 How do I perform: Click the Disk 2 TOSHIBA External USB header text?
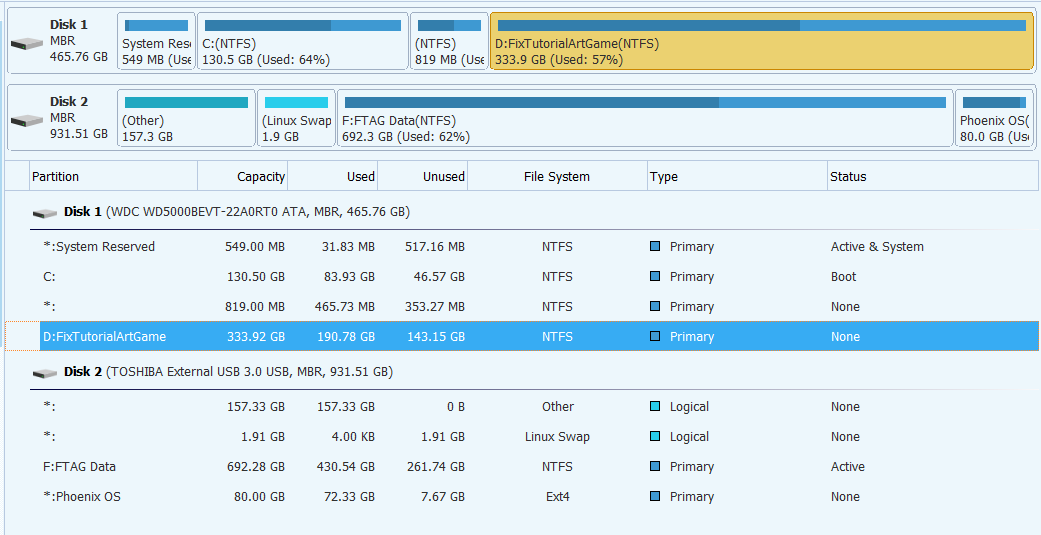[228, 372]
